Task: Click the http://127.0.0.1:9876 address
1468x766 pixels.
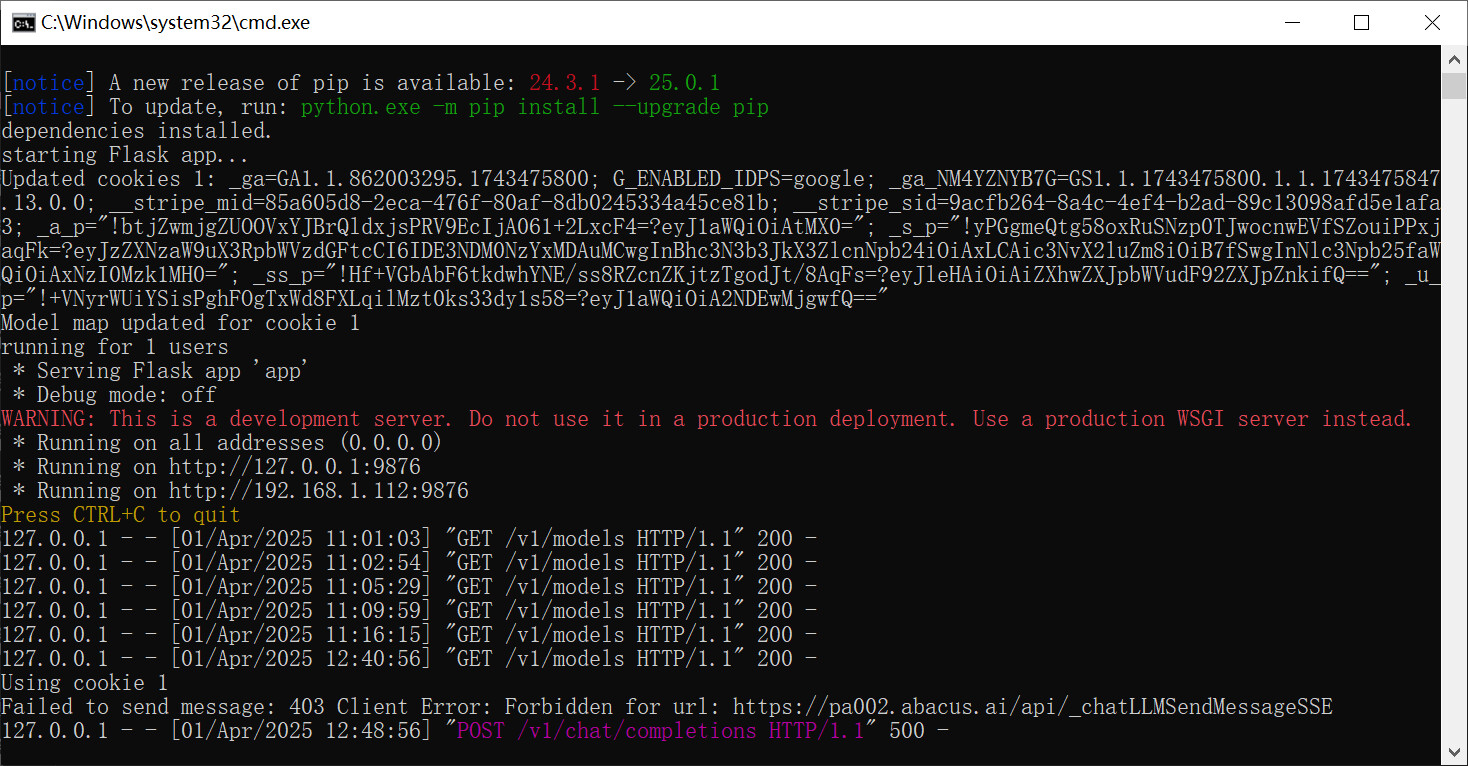Action: (x=294, y=467)
